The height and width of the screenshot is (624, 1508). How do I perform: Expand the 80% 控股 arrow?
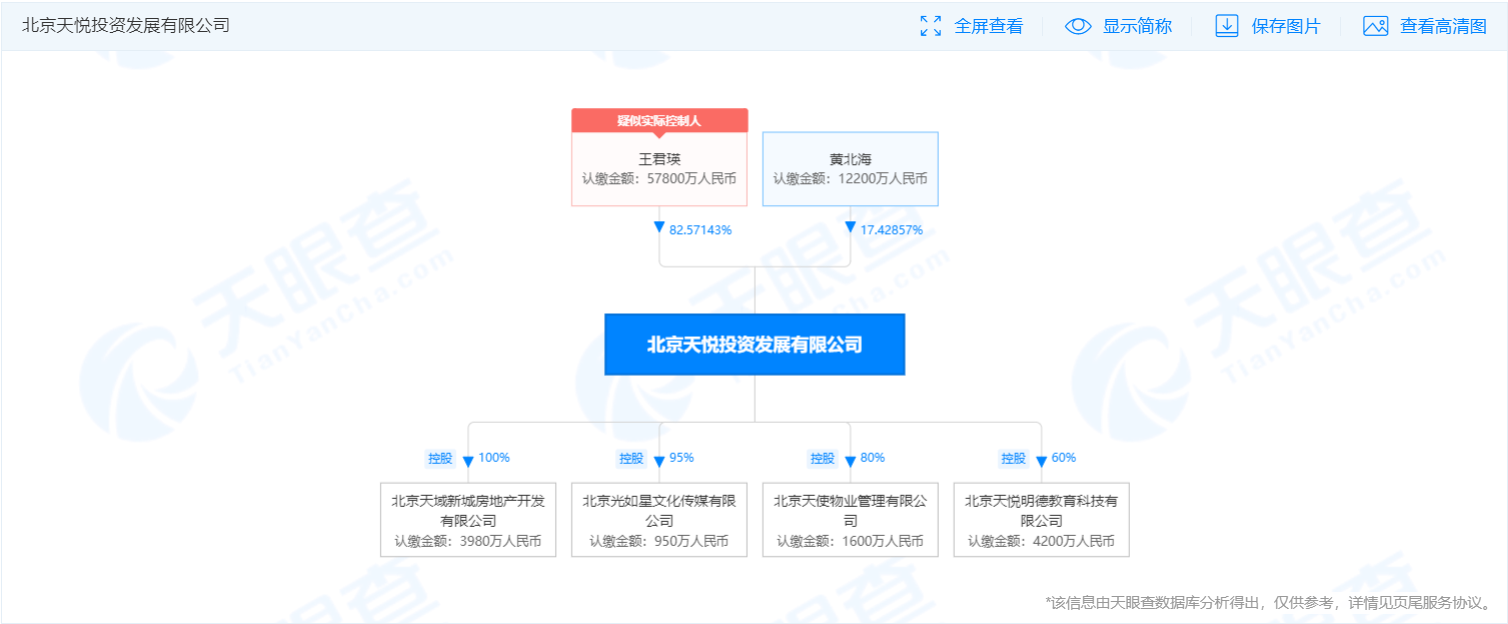tap(849, 459)
